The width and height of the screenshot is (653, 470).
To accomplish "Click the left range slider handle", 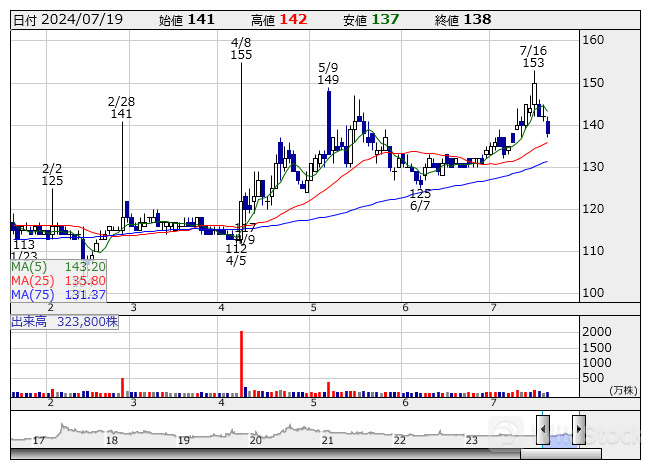I will coord(542,430).
